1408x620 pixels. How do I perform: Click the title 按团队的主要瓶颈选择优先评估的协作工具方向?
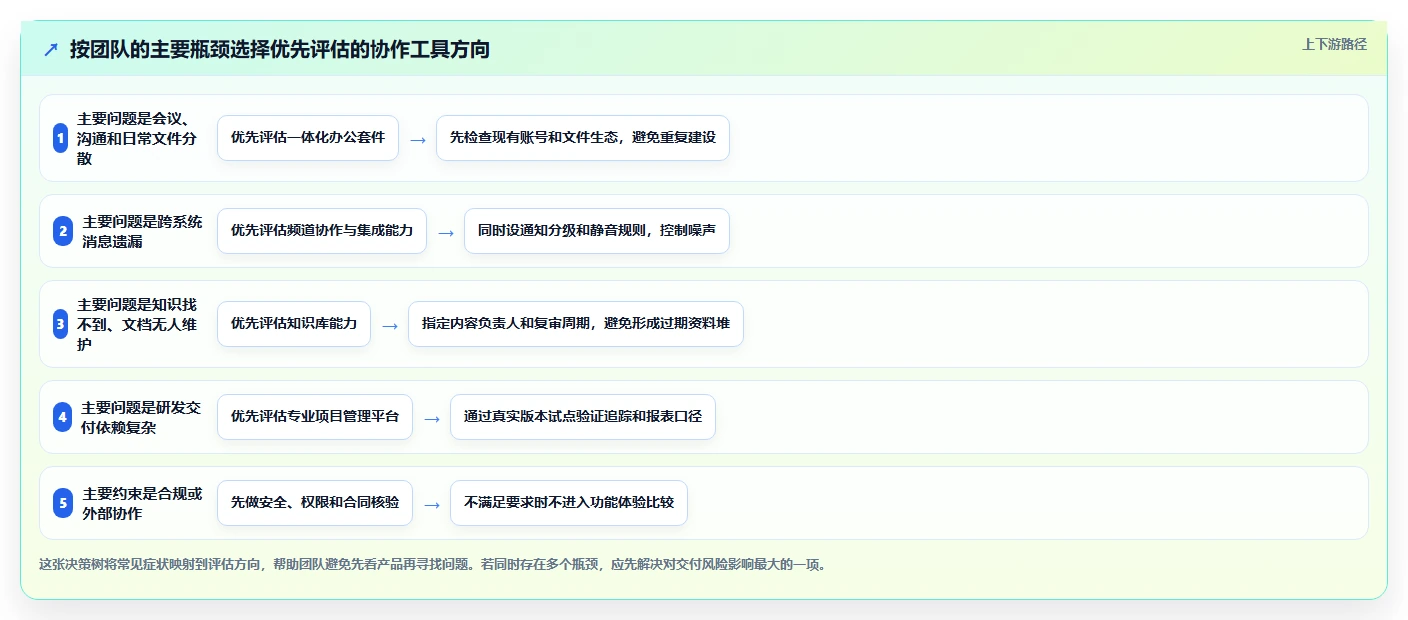280,49
